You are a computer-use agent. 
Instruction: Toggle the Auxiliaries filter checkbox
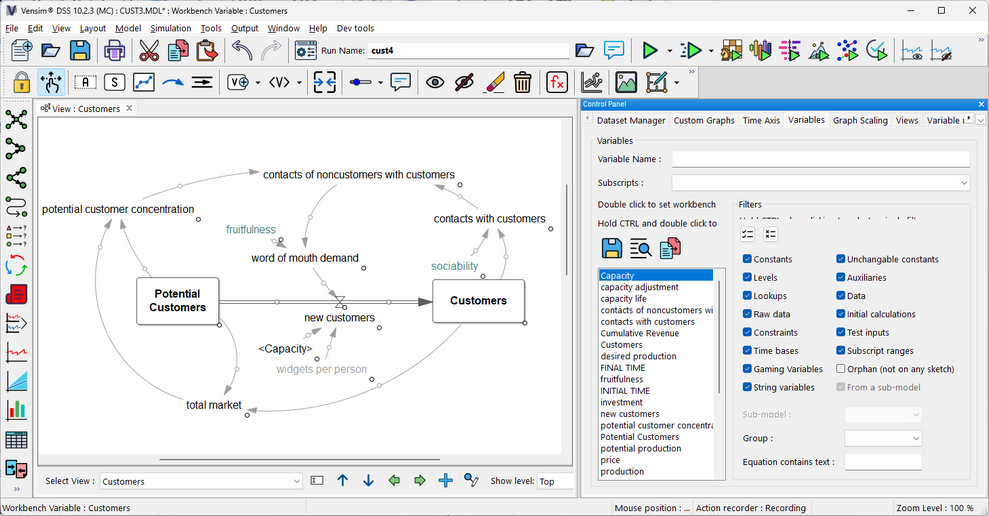841,278
